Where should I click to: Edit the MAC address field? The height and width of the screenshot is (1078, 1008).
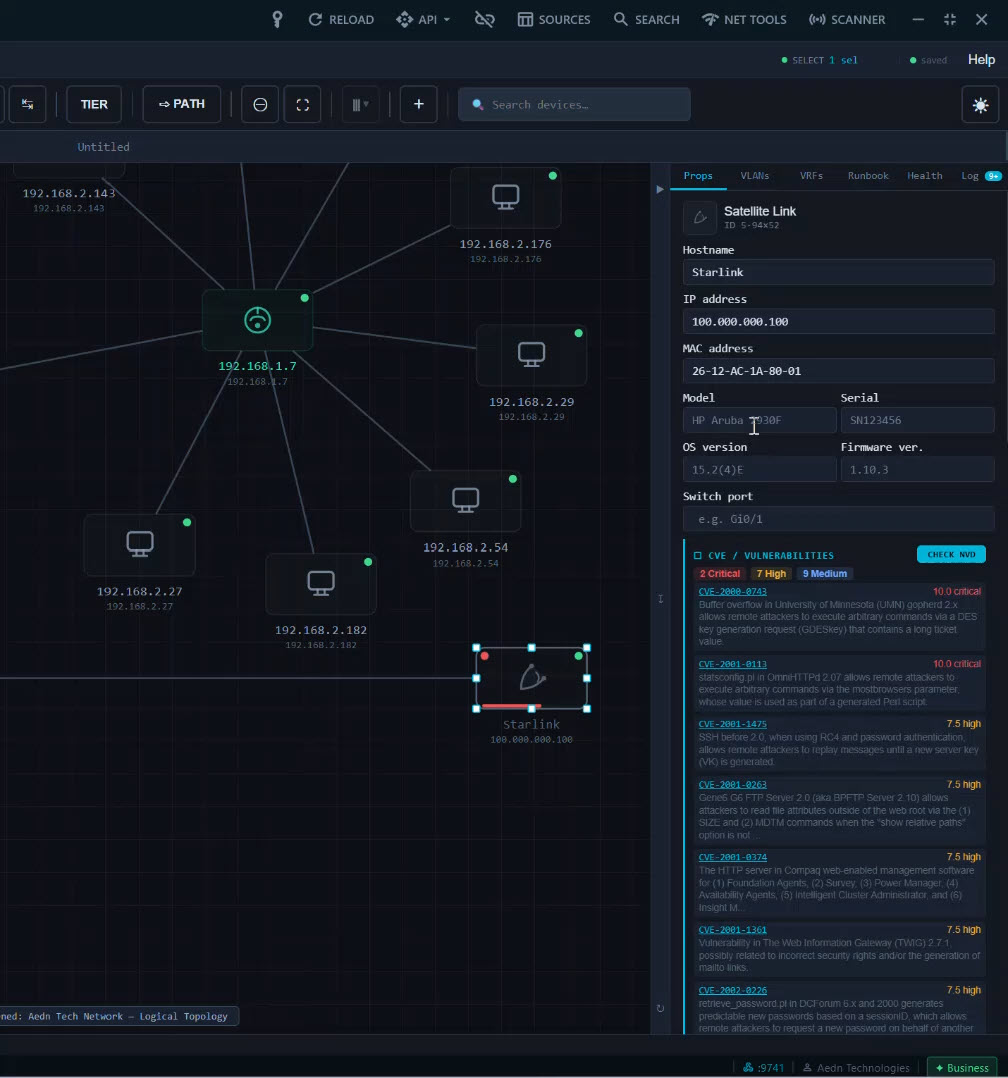838,371
